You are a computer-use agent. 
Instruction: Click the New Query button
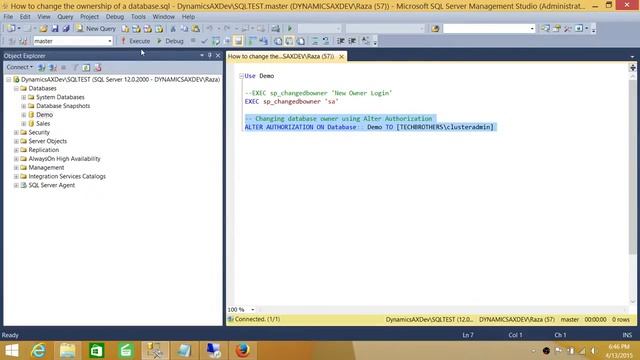(x=96, y=29)
